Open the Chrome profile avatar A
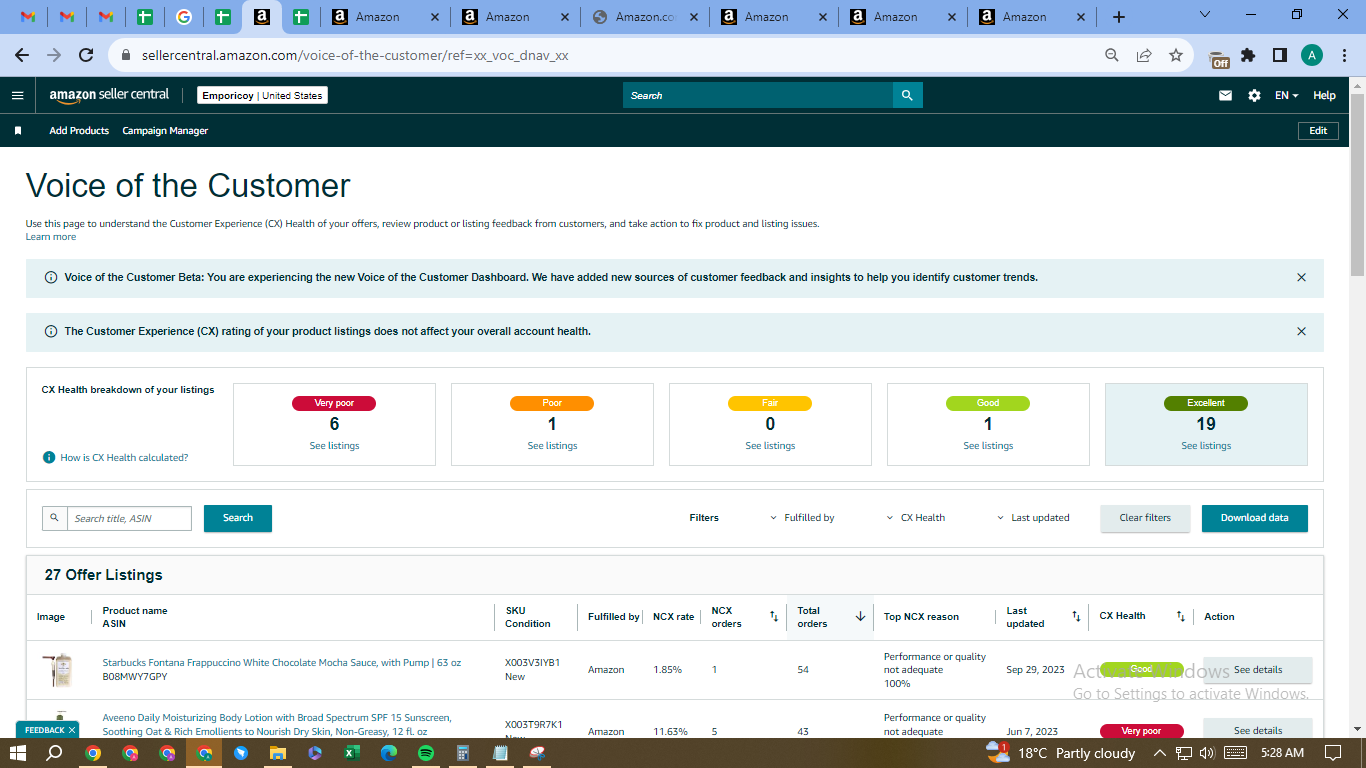 pyautogui.click(x=1312, y=56)
